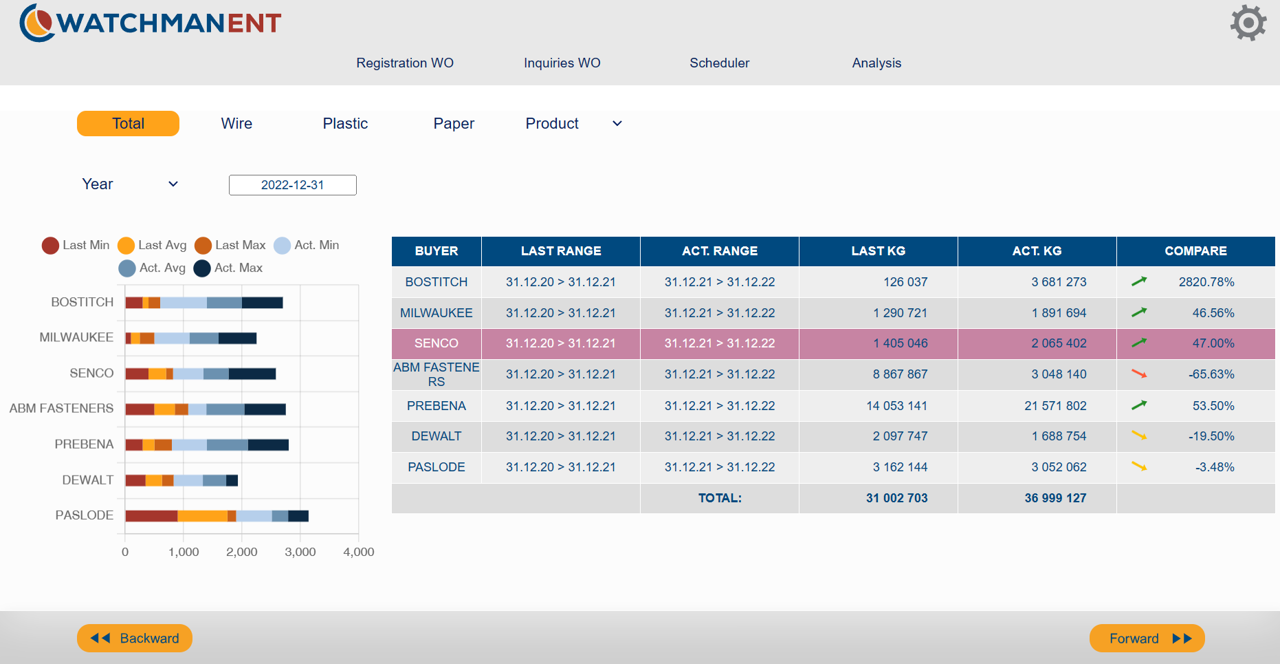Switch to the Plastic tab

tap(345, 124)
